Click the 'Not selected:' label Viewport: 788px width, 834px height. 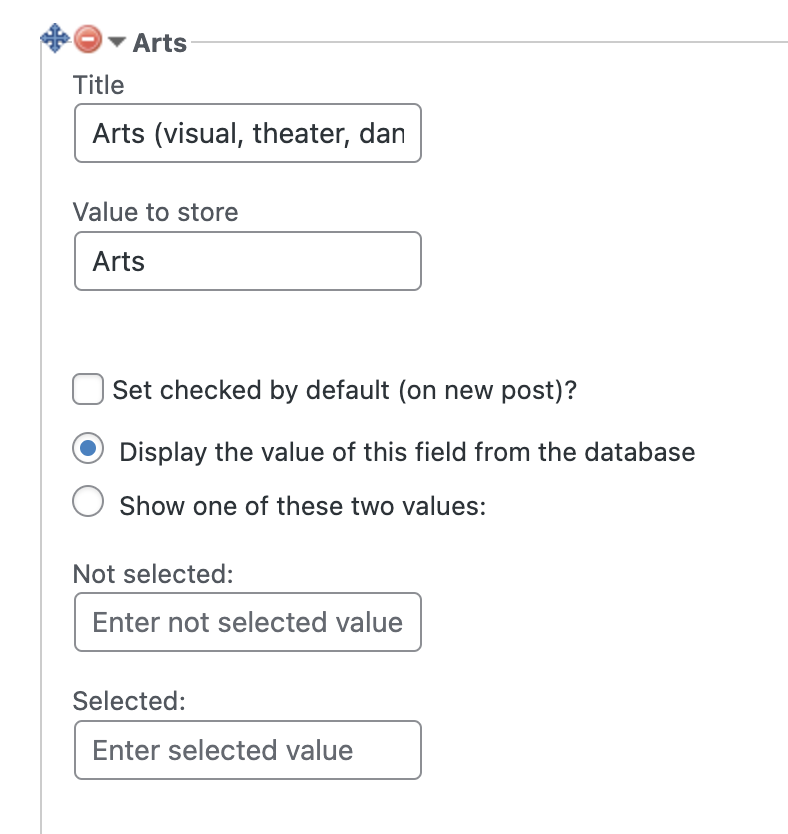[x=153, y=574]
